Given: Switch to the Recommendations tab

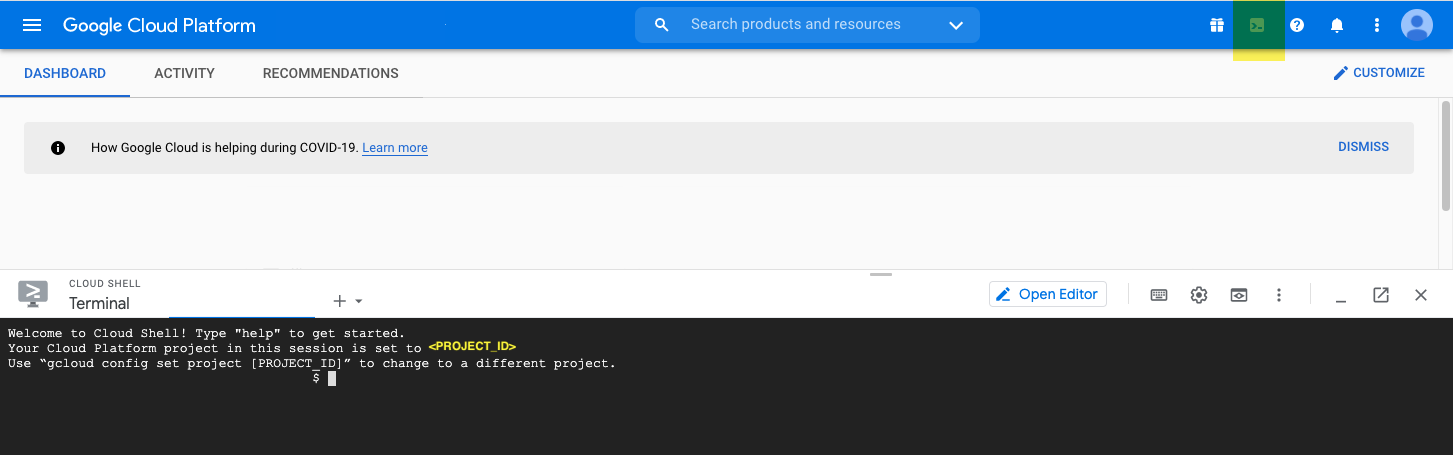Looking at the screenshot, I should click(x=330, y=73).
